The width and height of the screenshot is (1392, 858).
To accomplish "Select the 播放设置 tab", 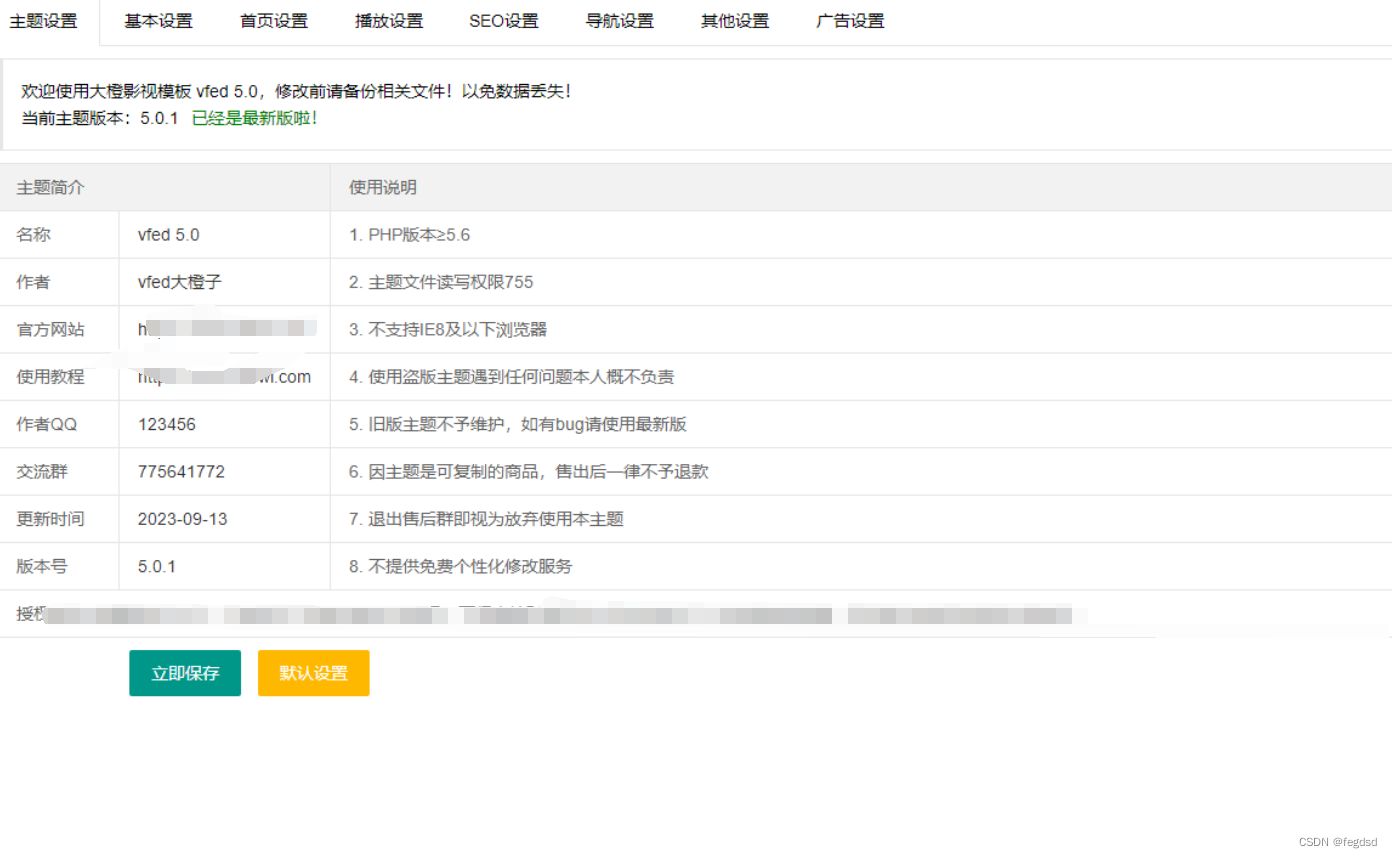I will pyautogui.click(x=388, y=20).
